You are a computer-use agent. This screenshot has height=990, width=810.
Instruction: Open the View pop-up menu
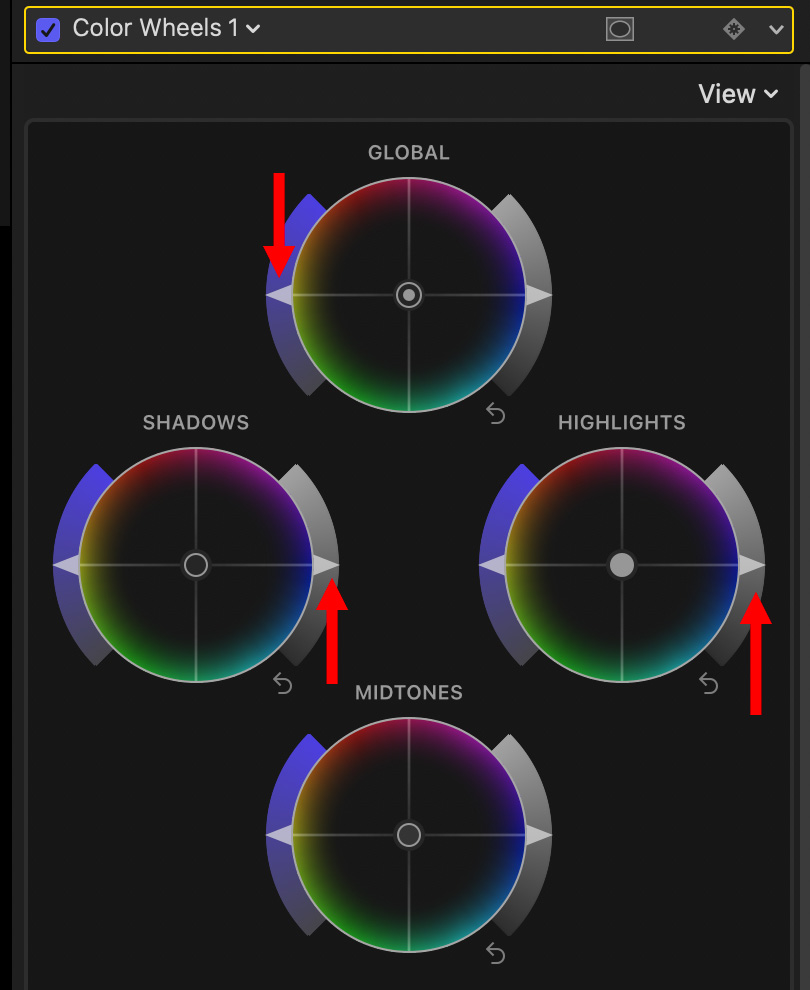(738, 94)
